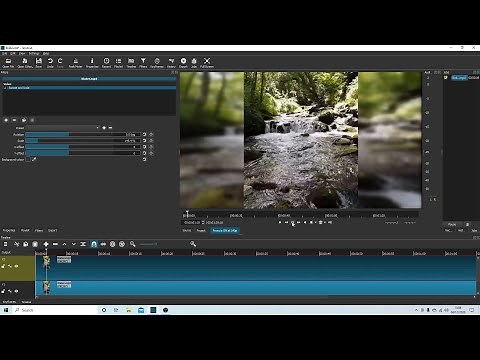Open the Background color swatch
This screenshot has width=480, height=360.
(x=28, y=160)
